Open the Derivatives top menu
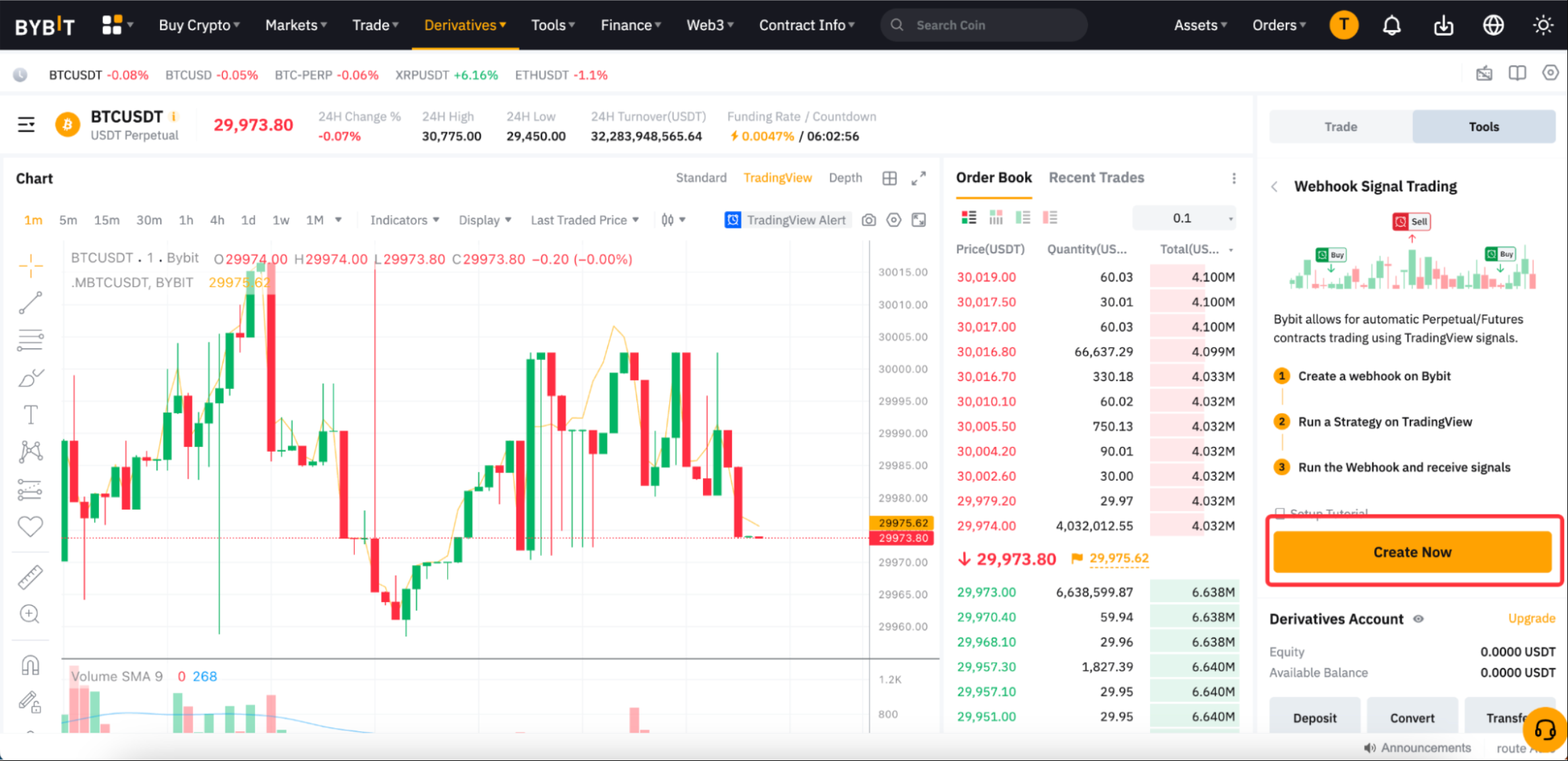Viewport: 1568px width, 761px height. pos(463,24)
